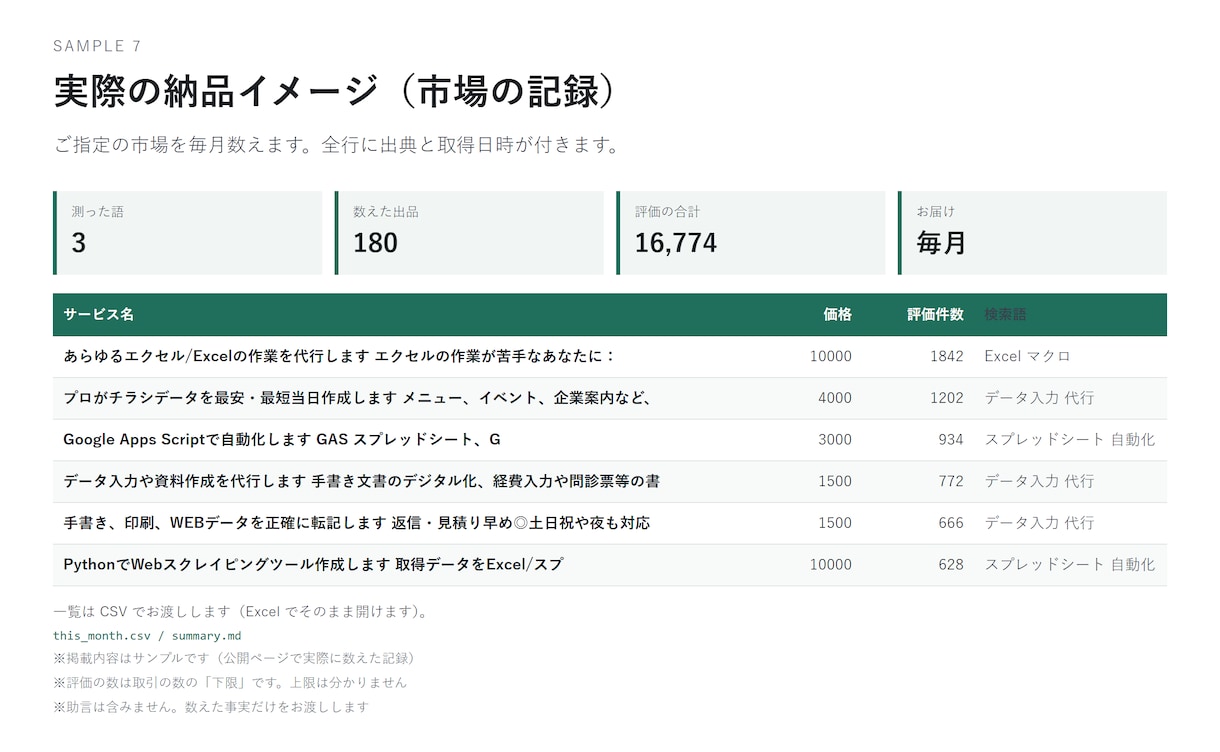Screen dimensions: 1220x752
Task: Click the rating count 1202
Action: pyautogui.click(x=946, y=398)
